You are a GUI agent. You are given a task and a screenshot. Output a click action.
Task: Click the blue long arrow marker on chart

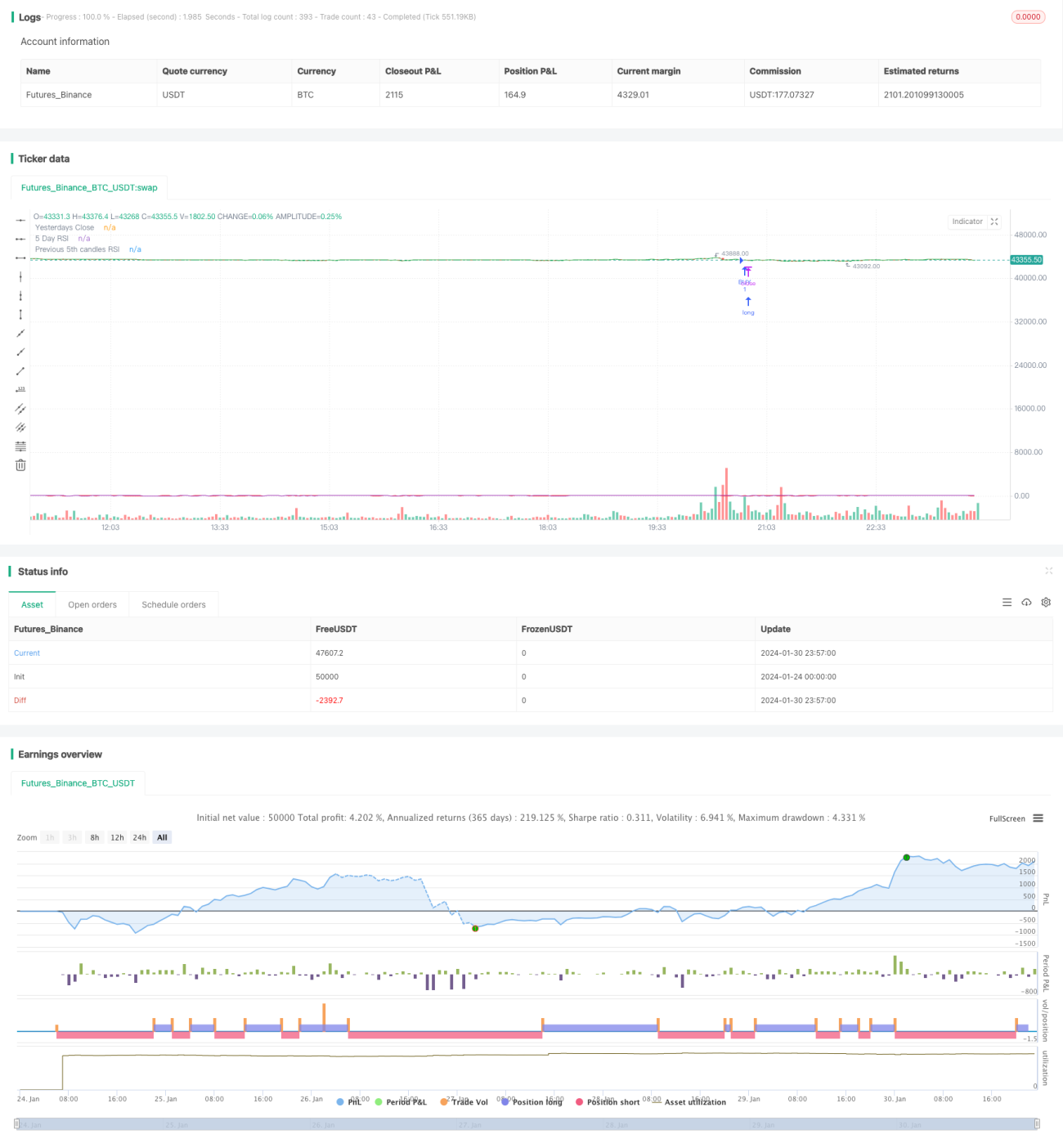click(748, 302)
